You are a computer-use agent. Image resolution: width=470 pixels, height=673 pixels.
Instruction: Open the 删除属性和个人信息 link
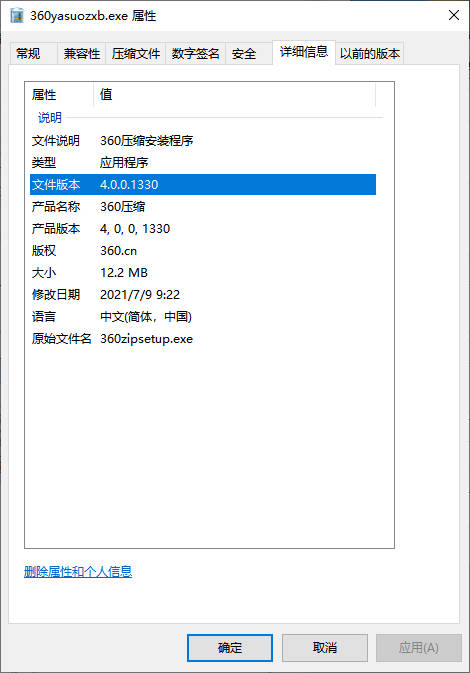[x=78, y=572]
